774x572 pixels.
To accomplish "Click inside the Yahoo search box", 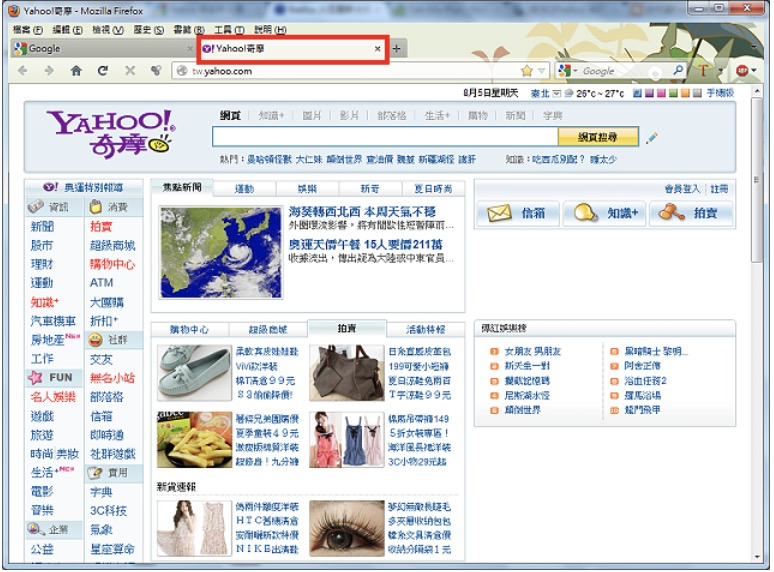I will 385,137.
